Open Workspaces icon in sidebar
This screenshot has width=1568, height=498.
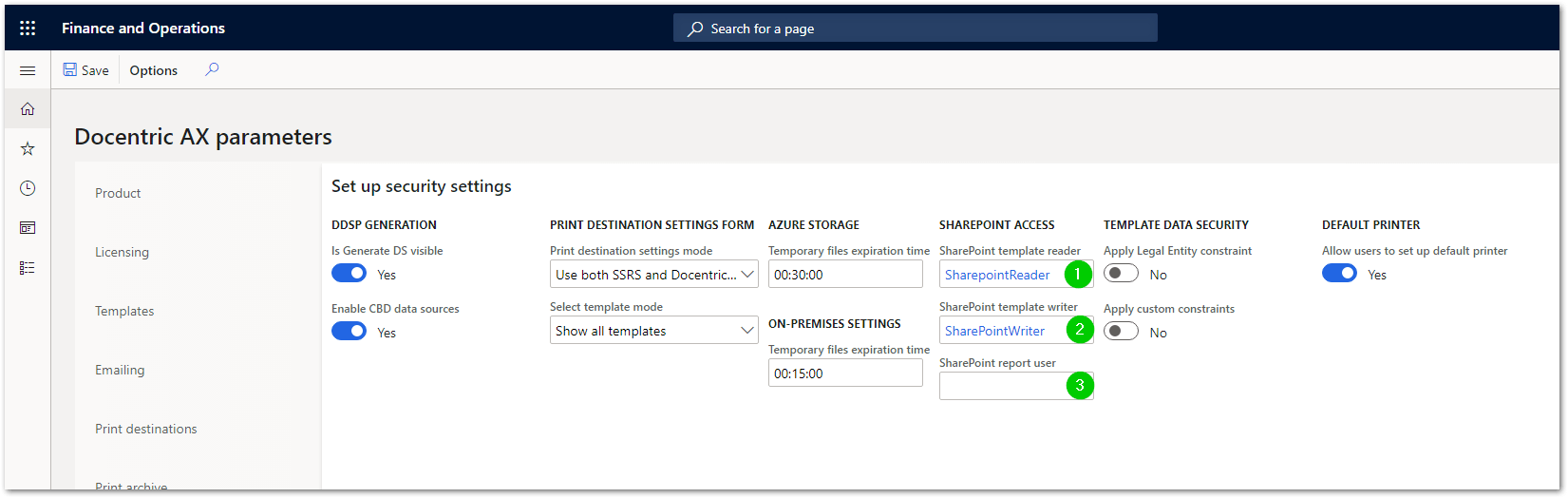[x=28, y=228]
